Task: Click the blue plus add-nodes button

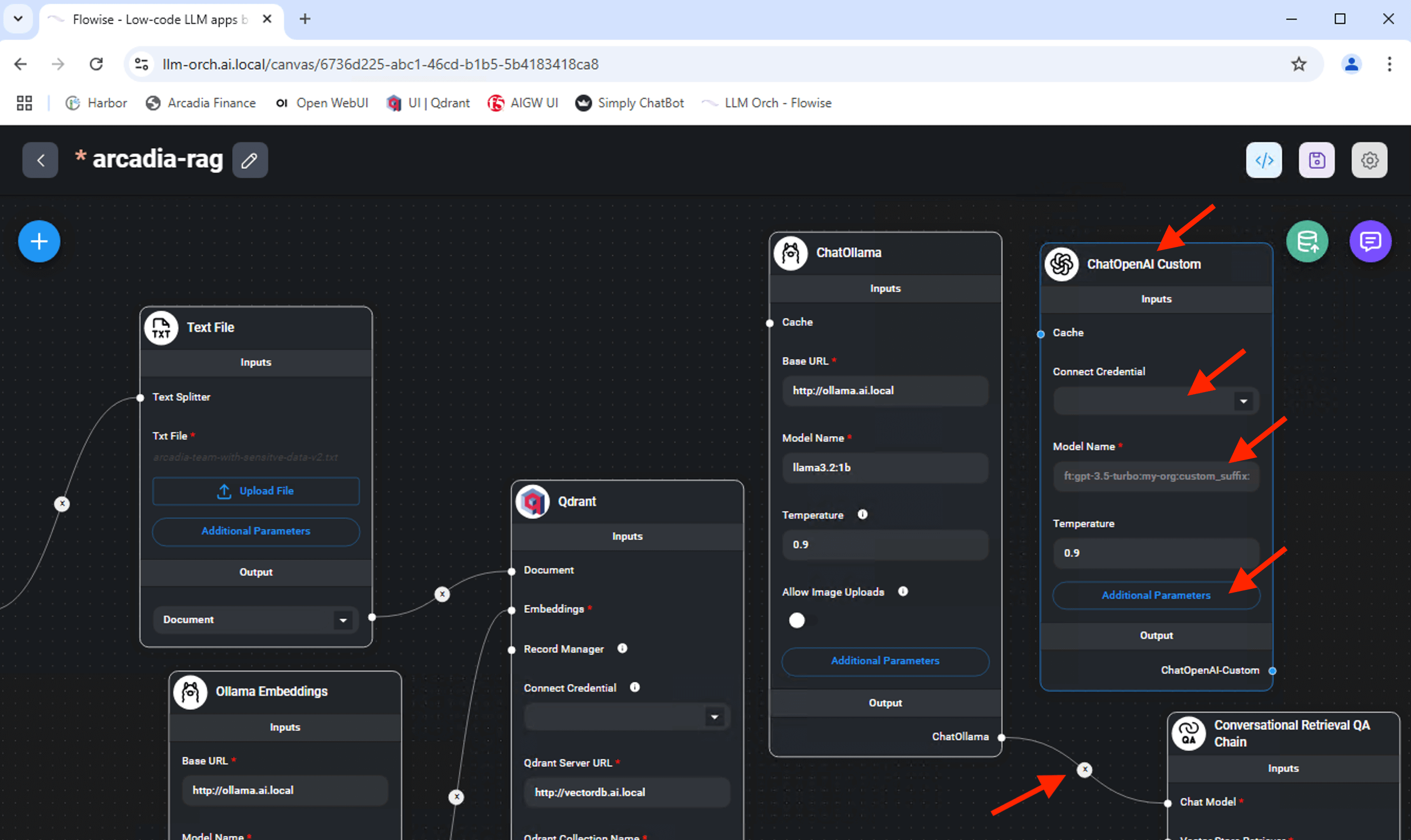Action: [39, 242]
